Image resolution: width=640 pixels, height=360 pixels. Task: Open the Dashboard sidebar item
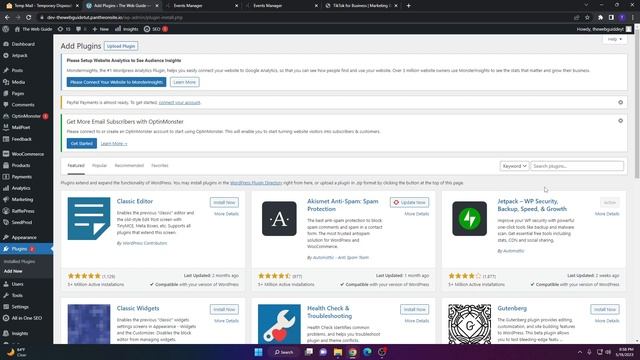23,44
